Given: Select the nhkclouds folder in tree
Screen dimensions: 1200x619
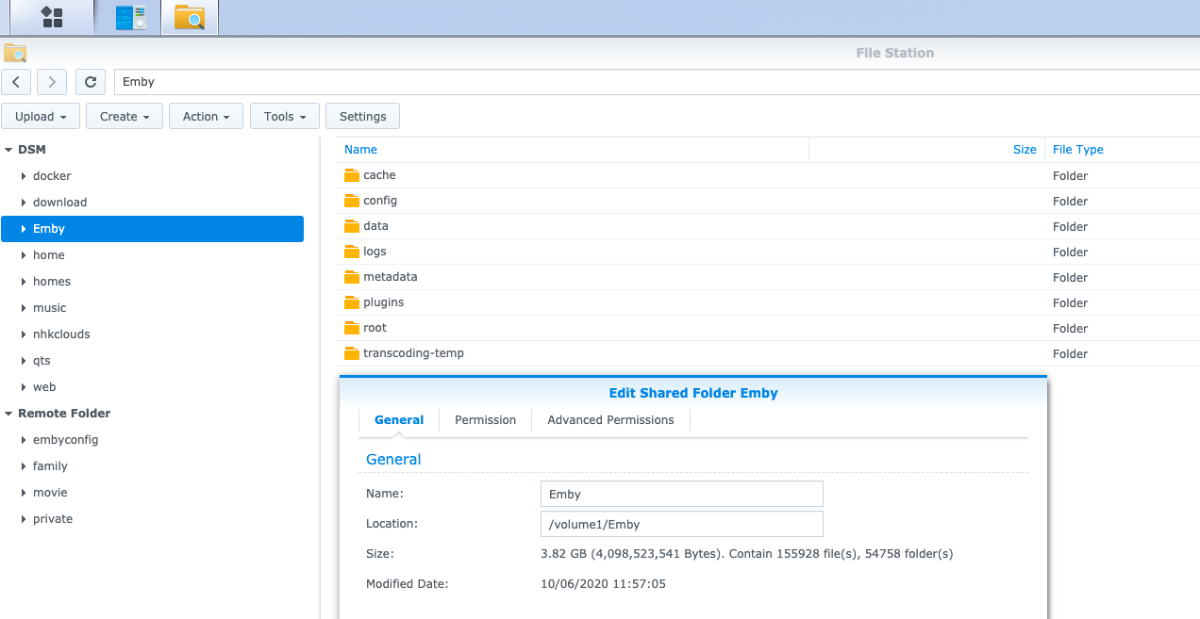Looking at the screenshot, I should pos(61,334).
